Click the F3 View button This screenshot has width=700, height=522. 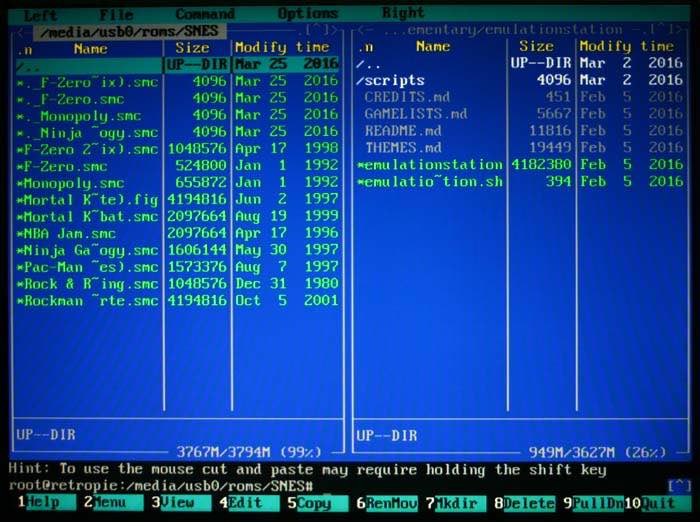[x=181, y=502]
